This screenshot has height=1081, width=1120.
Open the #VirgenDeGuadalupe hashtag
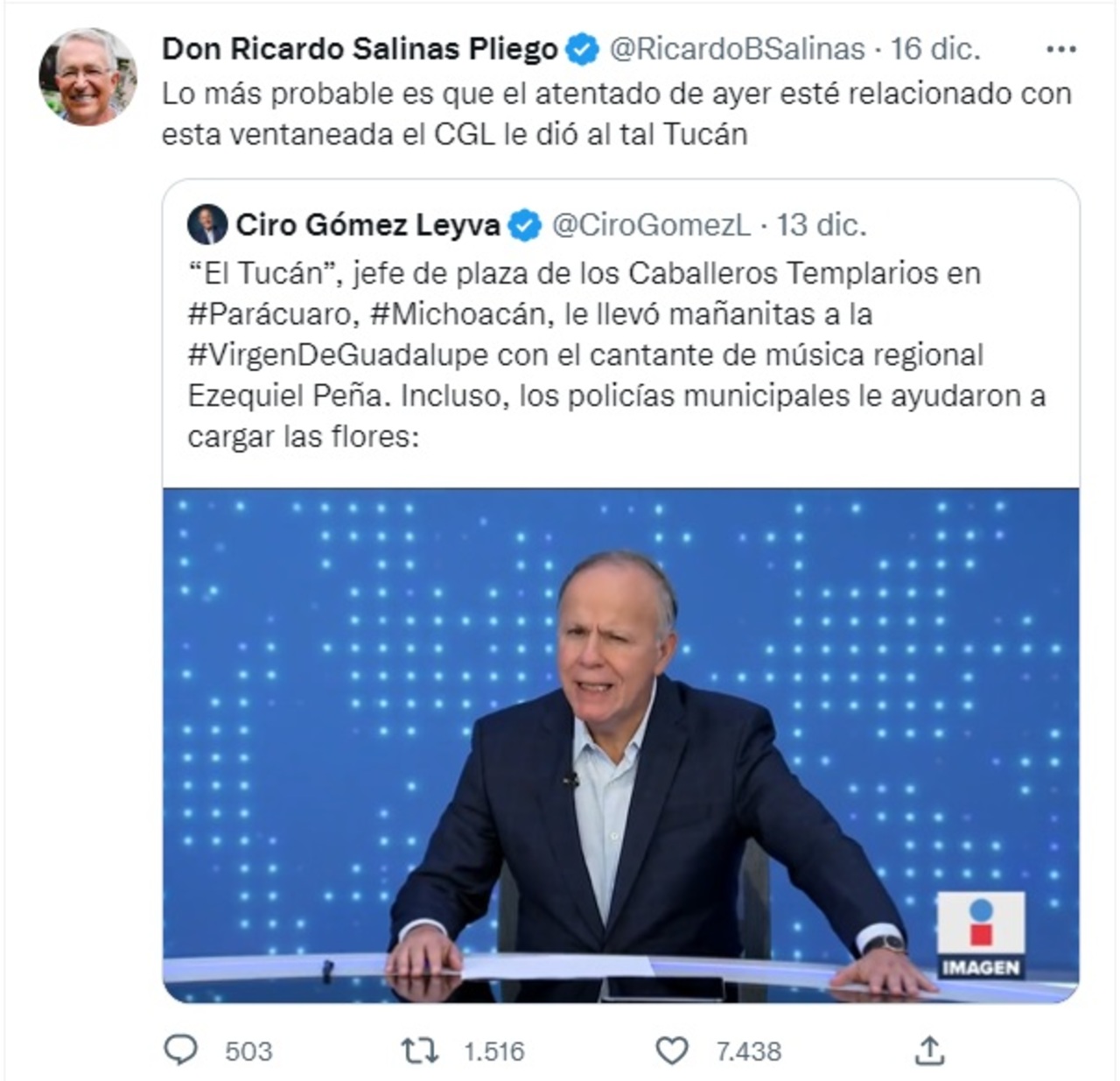coord(338,354)
